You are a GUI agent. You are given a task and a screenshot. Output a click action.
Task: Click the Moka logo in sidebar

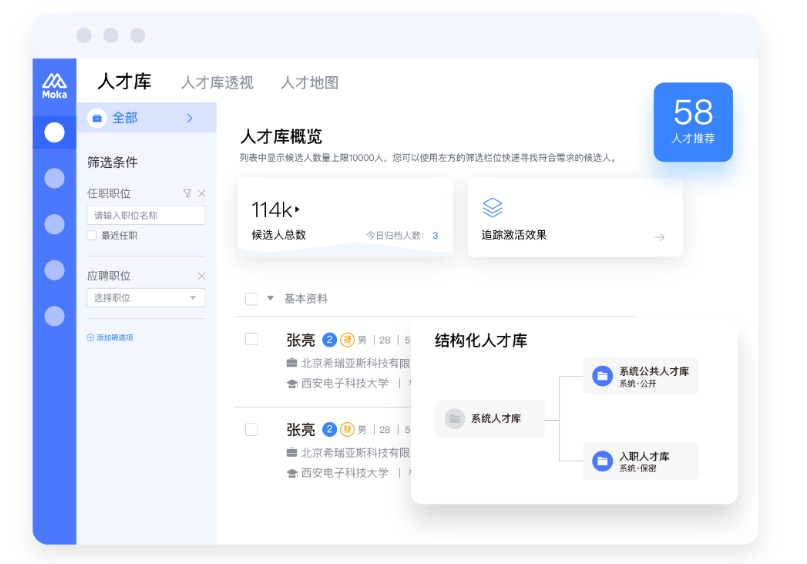pos(54,86)
